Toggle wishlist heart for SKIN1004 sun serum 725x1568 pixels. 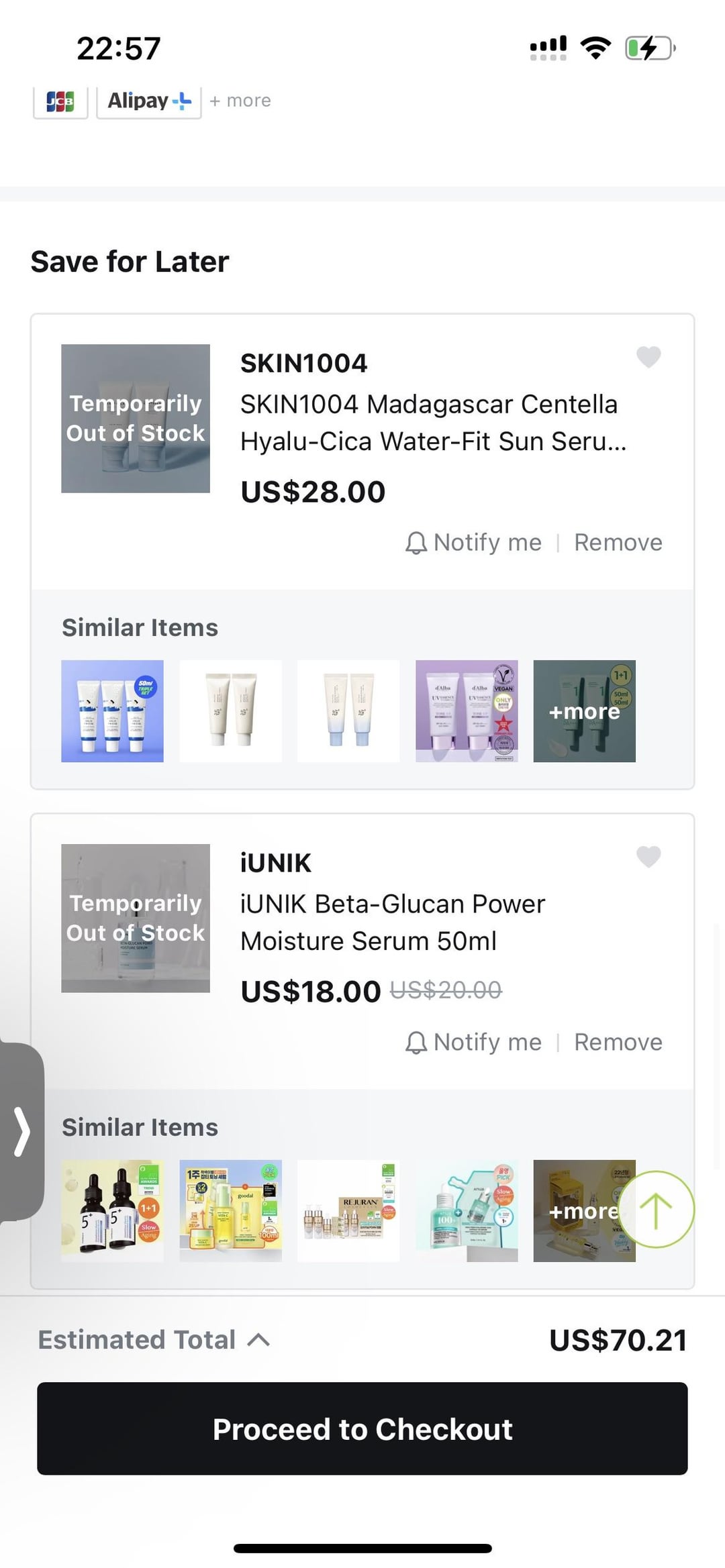tap(648, 357)
